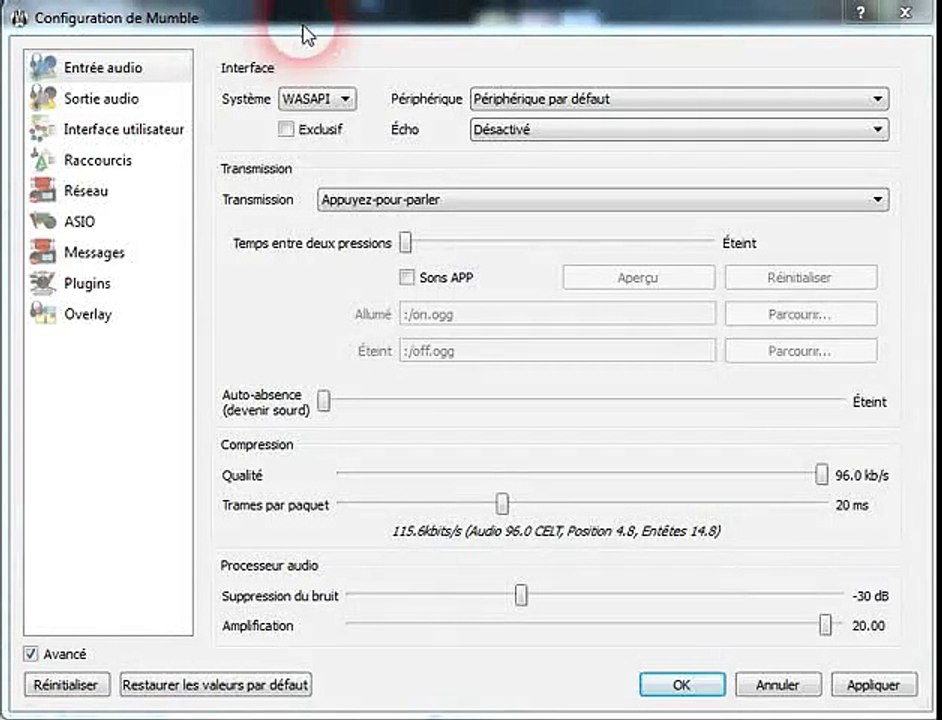Click the Temps entre deux pressions slider
This screenshot has width=942, height=720.
tap(558, 243)
